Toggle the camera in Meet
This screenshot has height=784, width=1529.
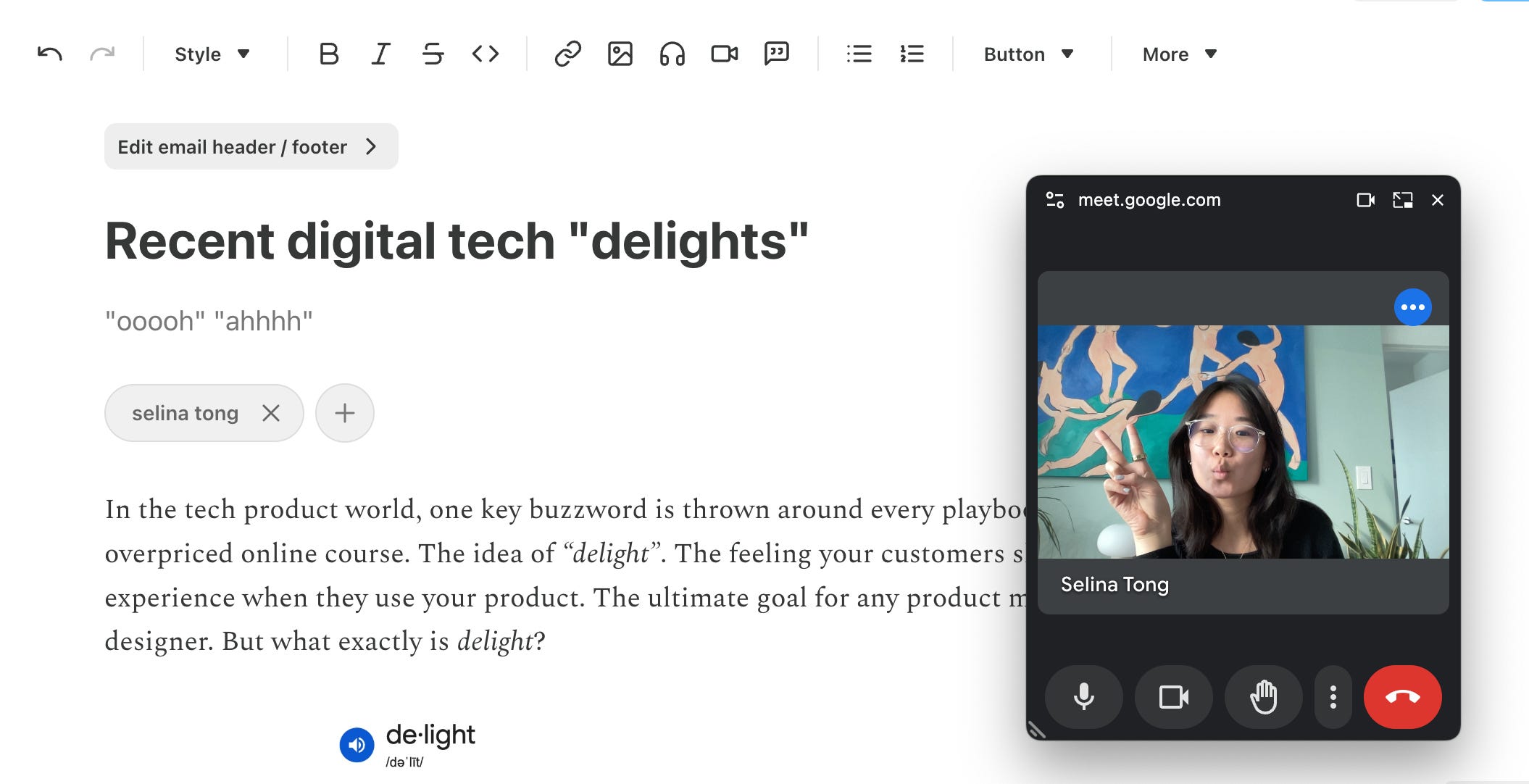(1173, 697)
